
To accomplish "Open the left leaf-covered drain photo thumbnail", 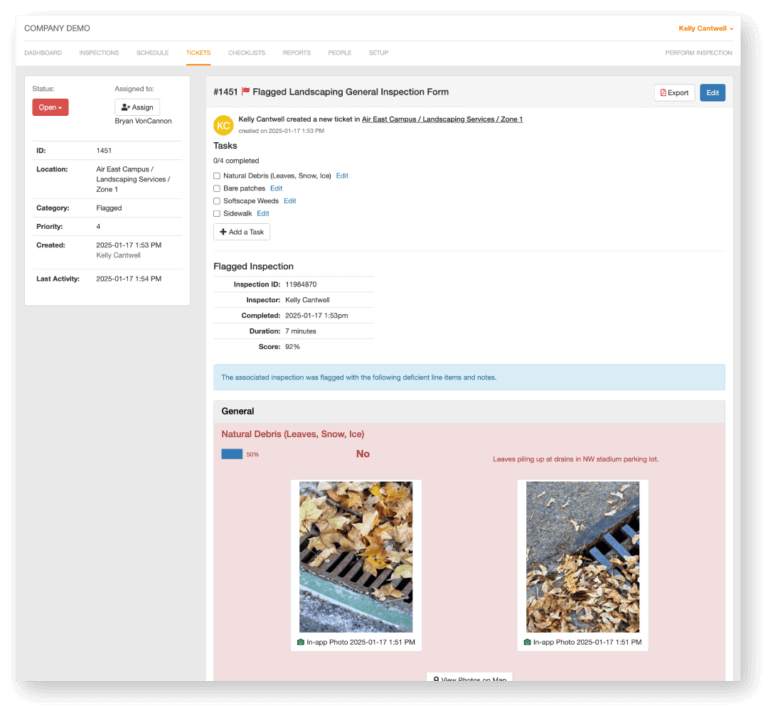I will 356,557.
